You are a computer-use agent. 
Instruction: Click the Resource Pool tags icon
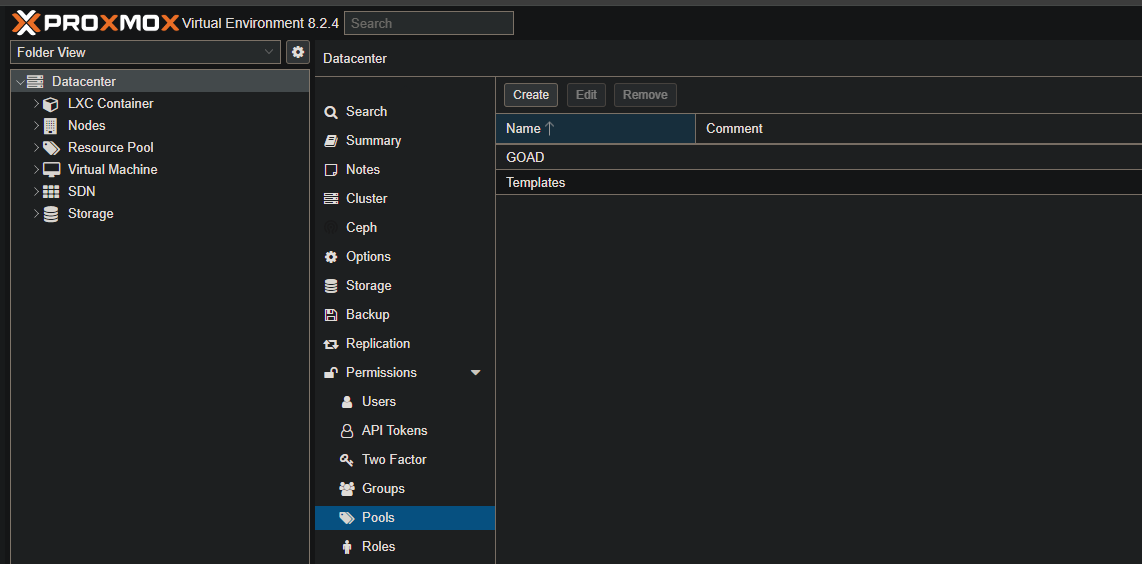51,148
